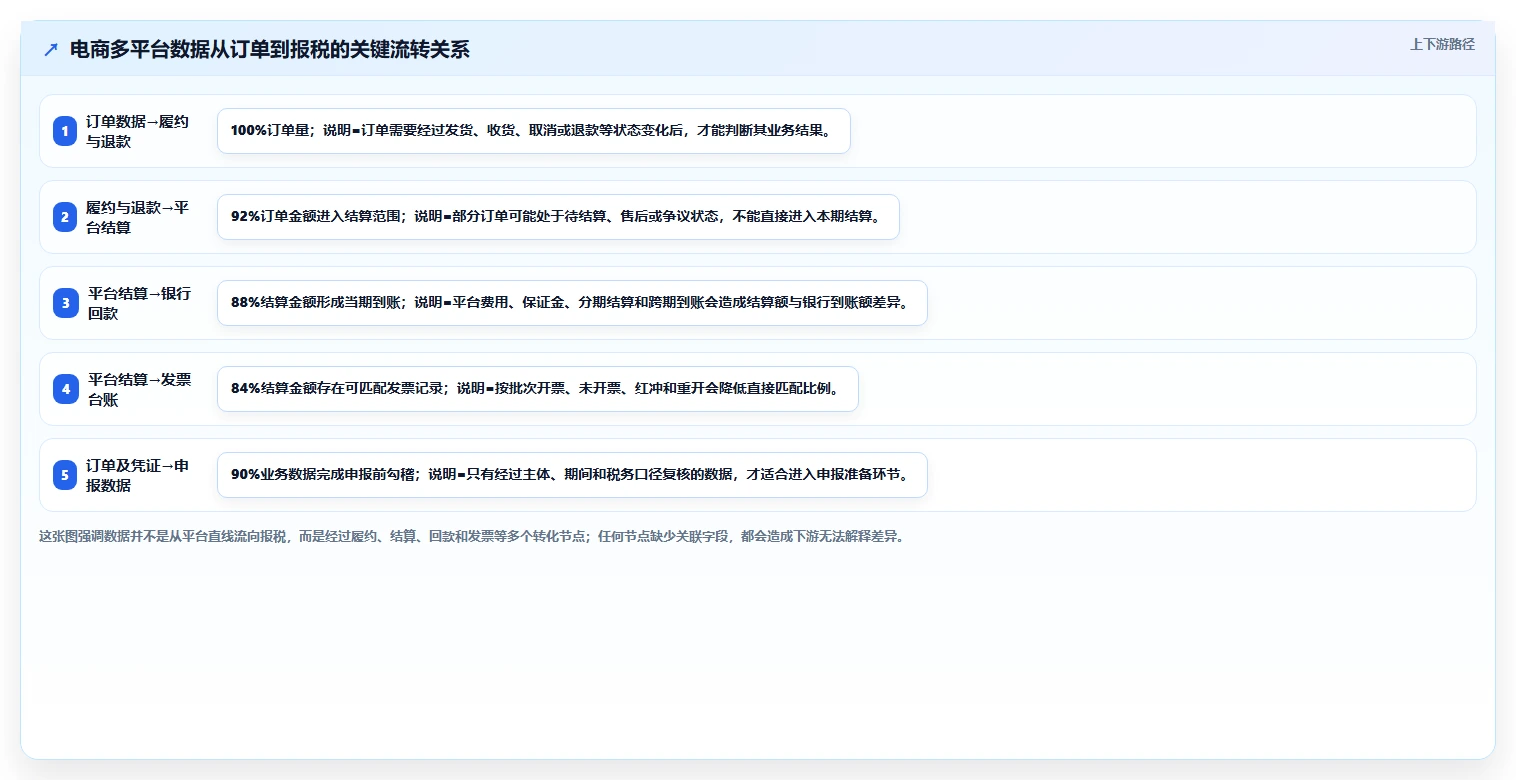
Task: Click the blue step badge 3
Action: pos(65,303)
